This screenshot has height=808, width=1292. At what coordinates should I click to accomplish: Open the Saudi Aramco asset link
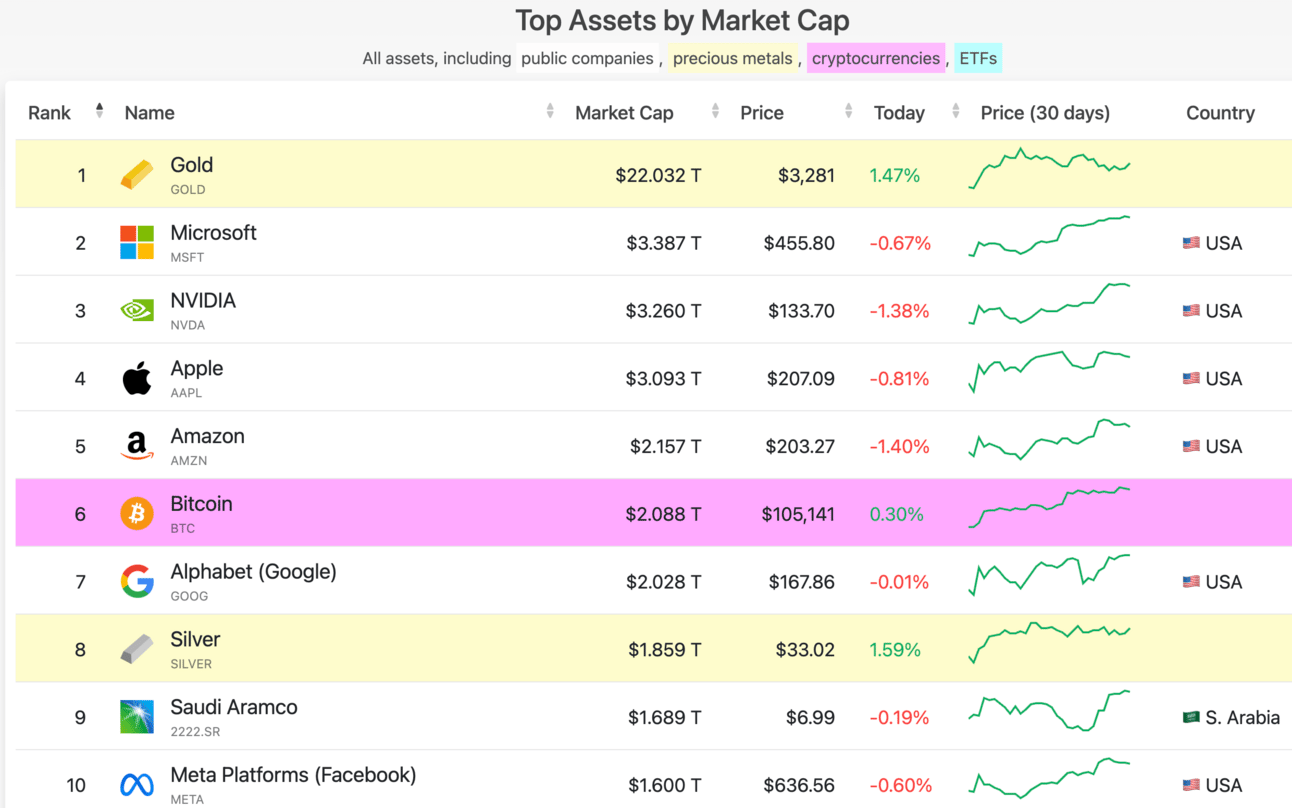tap(234, 707)
